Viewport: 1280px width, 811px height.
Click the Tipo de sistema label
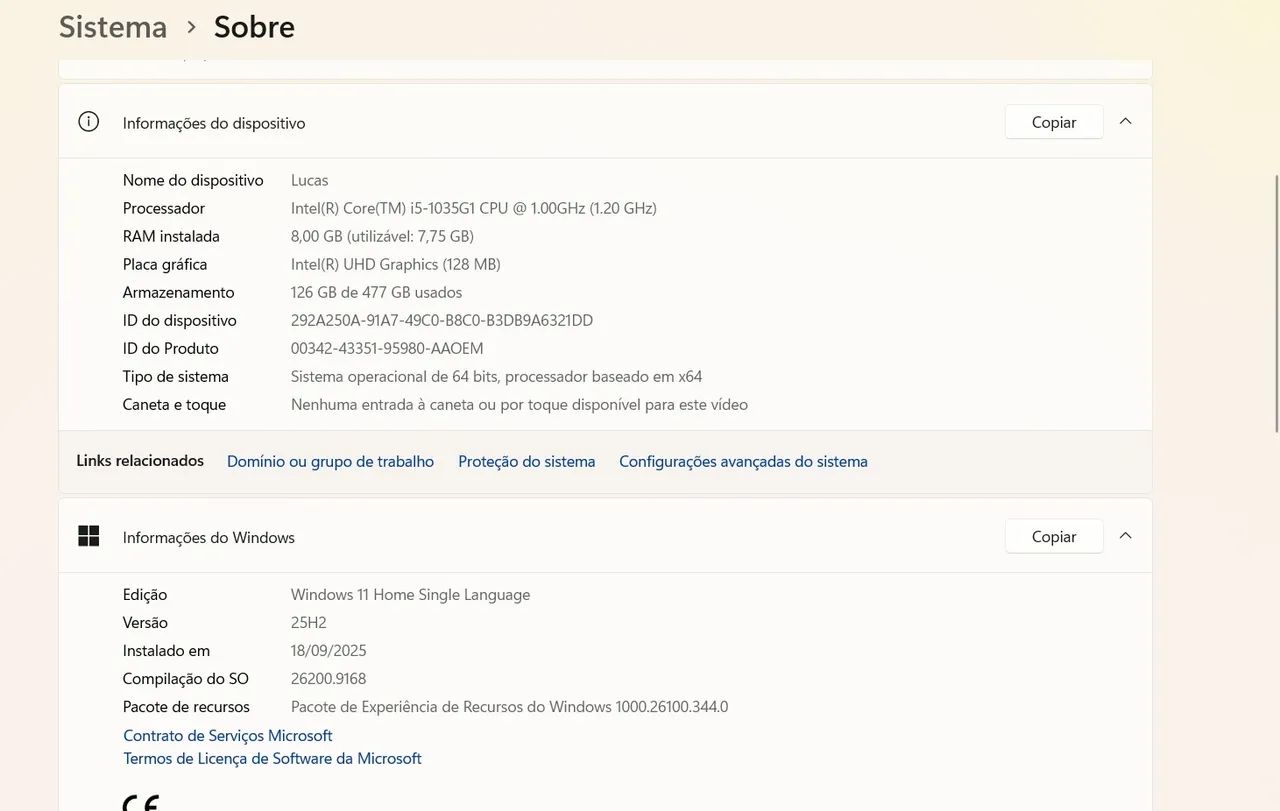[176, 376]
